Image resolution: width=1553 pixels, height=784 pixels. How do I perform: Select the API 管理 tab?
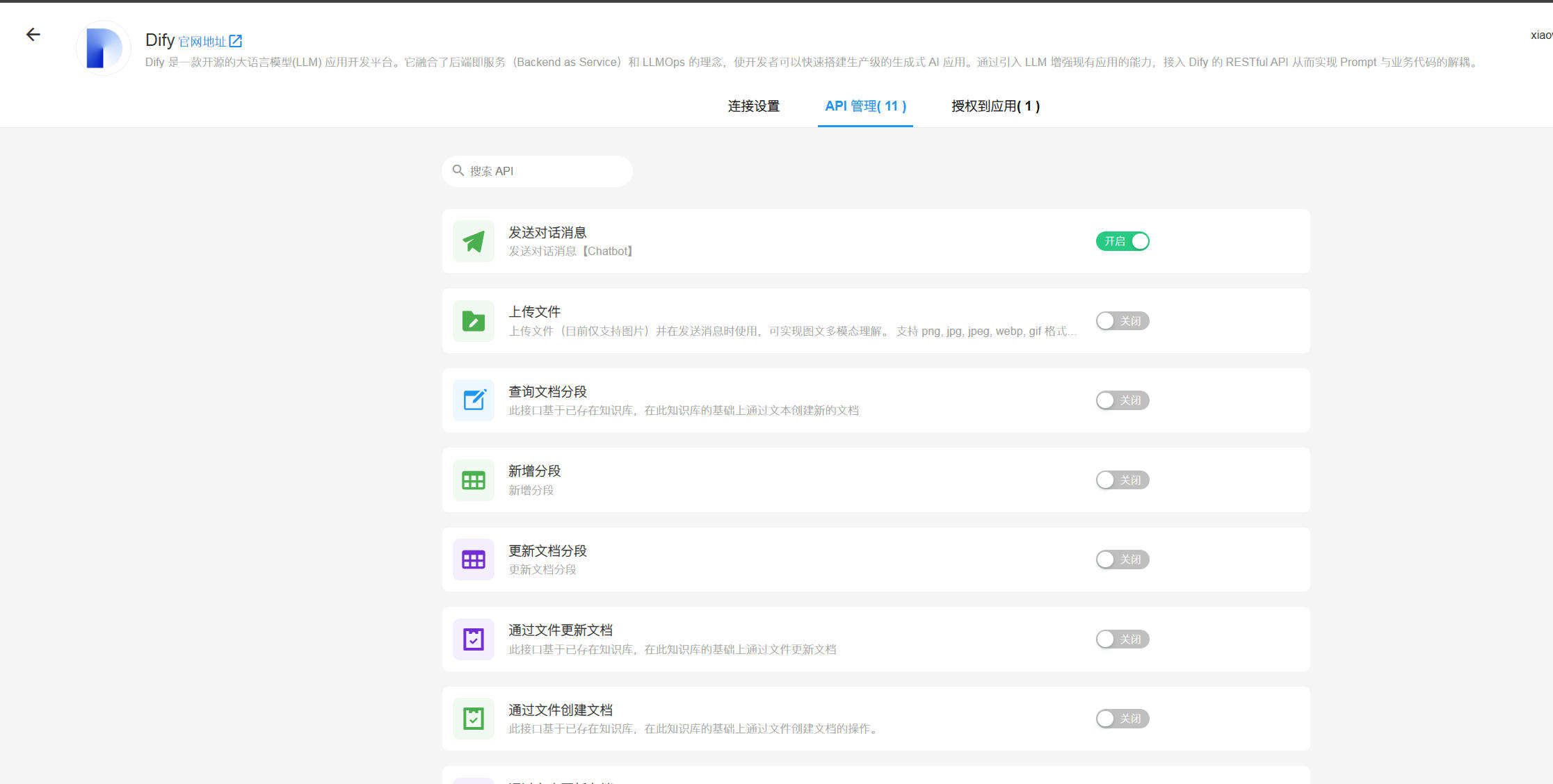pyautogui.click(x=865, y=106)
